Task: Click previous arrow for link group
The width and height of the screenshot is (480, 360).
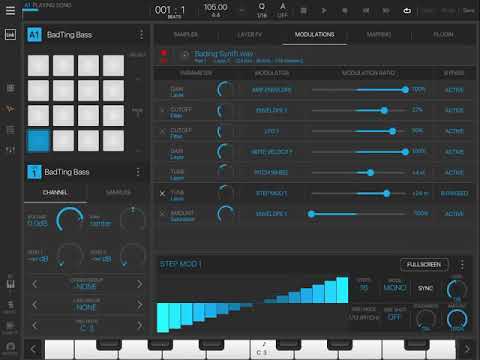Action: [35, 305]
